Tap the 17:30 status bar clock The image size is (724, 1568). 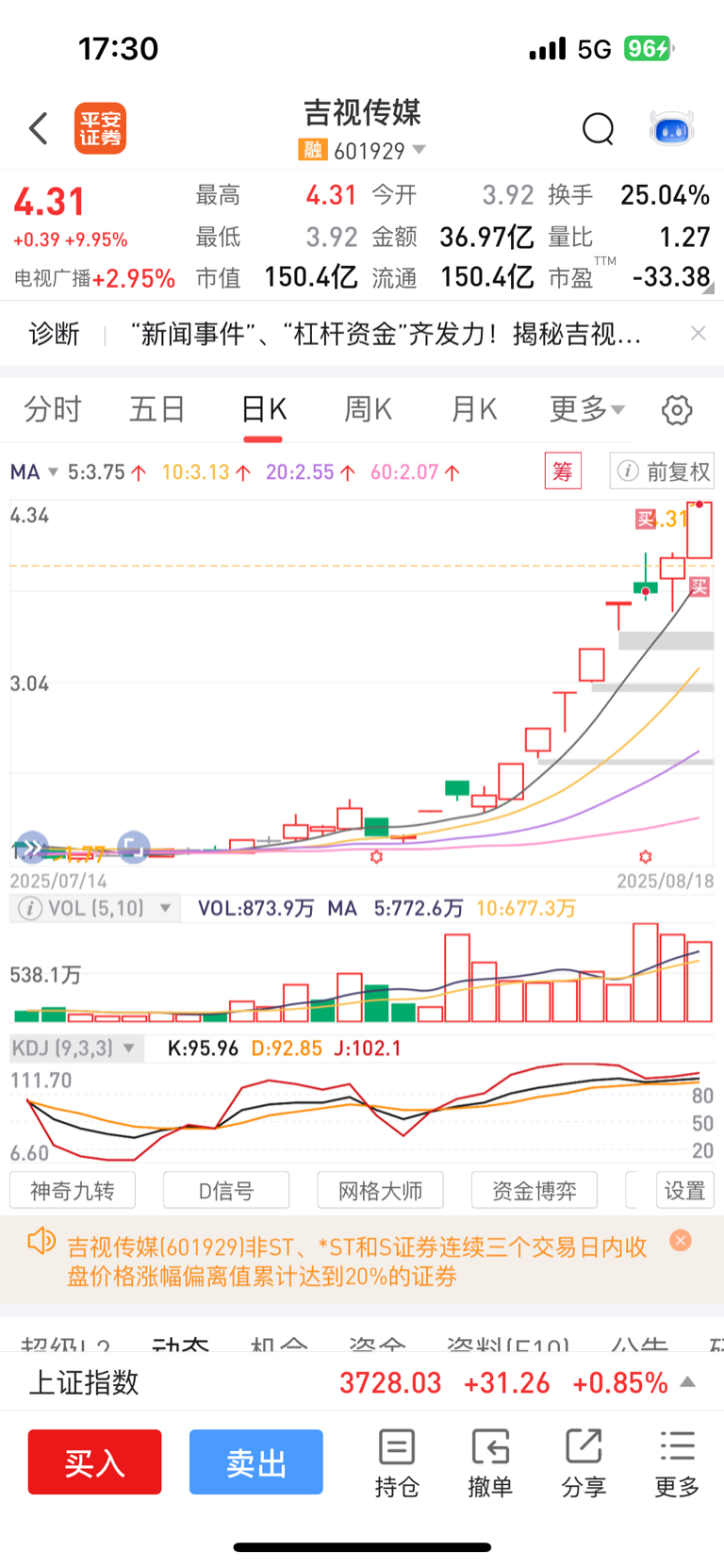(x=118, y=49)
